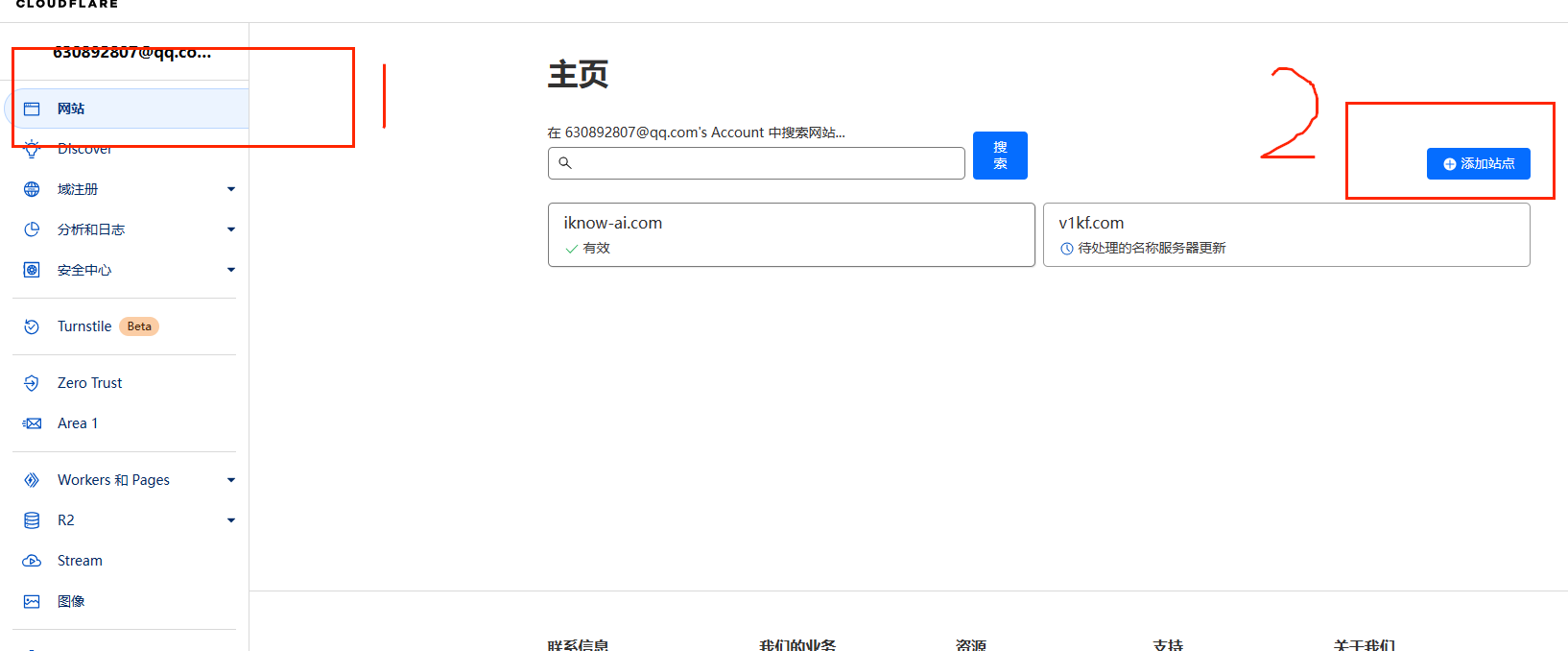The width and height of the screenshot is (1568, 651).
Task: Expand the 安全中心 dropdown arrow
Action: tap(231, 270)
